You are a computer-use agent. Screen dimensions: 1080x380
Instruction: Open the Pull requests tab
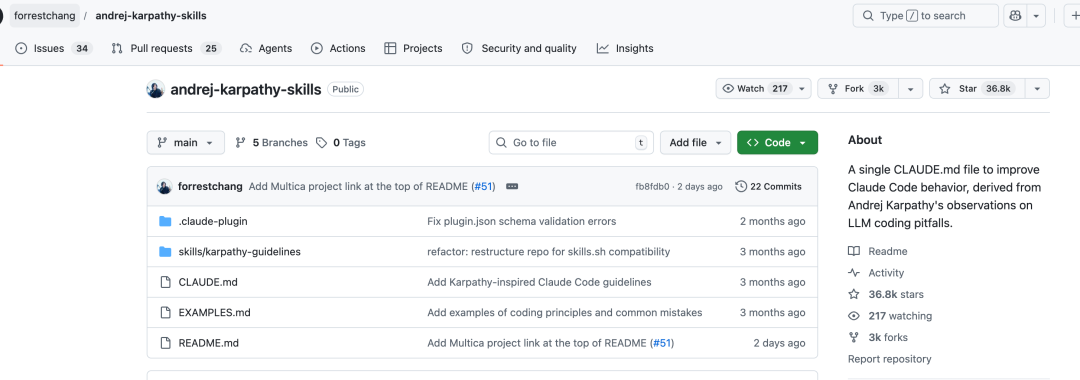(165, 48)
